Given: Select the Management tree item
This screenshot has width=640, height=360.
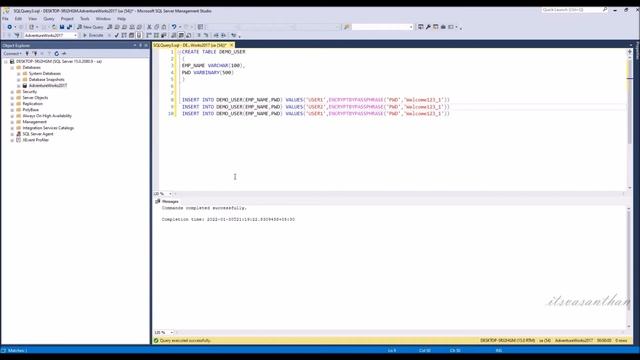Looking at the screenshot, I should (34, 122).
